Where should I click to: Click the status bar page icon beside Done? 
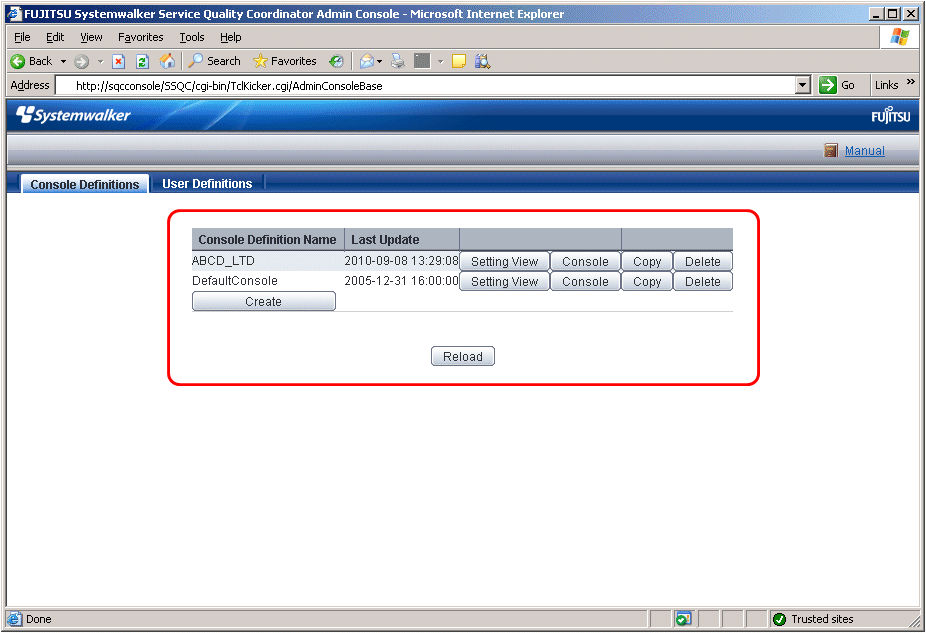[x=14, y=619]
